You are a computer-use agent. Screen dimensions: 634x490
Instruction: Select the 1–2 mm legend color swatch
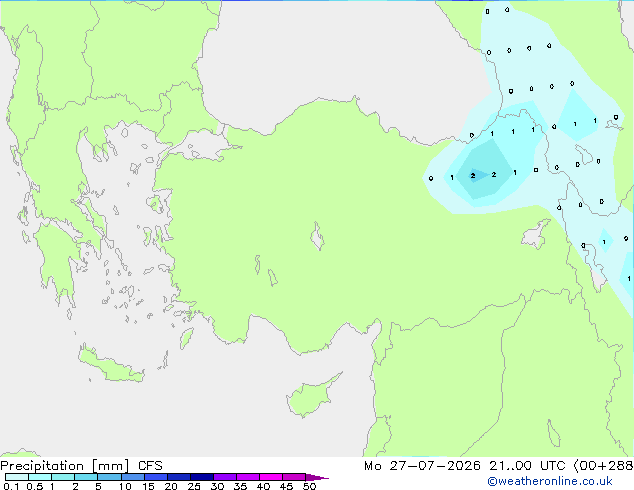click(x=63, y=477)
